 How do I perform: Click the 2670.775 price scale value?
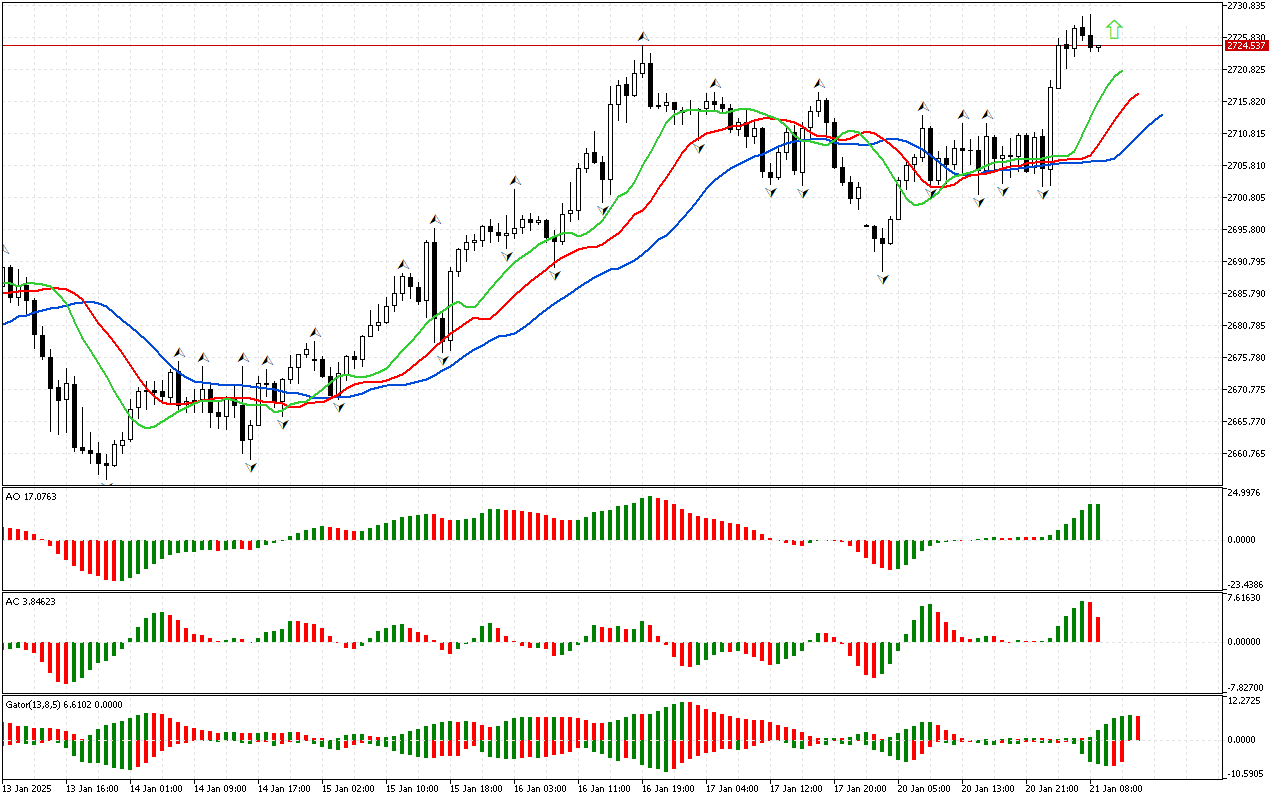click(x=1247, y=390)
